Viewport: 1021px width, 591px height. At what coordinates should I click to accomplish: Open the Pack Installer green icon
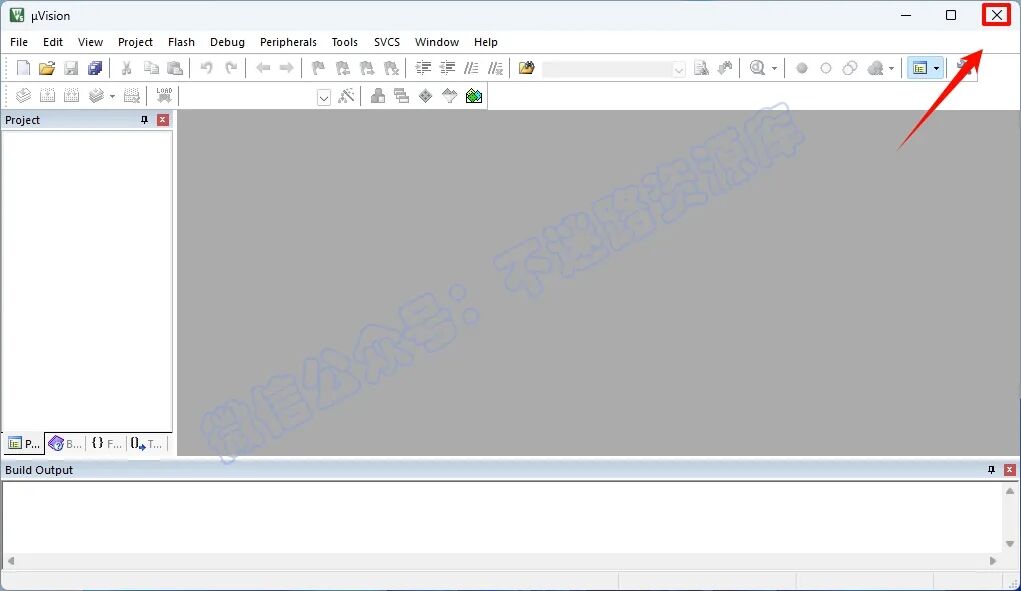(x=474, y=96)
